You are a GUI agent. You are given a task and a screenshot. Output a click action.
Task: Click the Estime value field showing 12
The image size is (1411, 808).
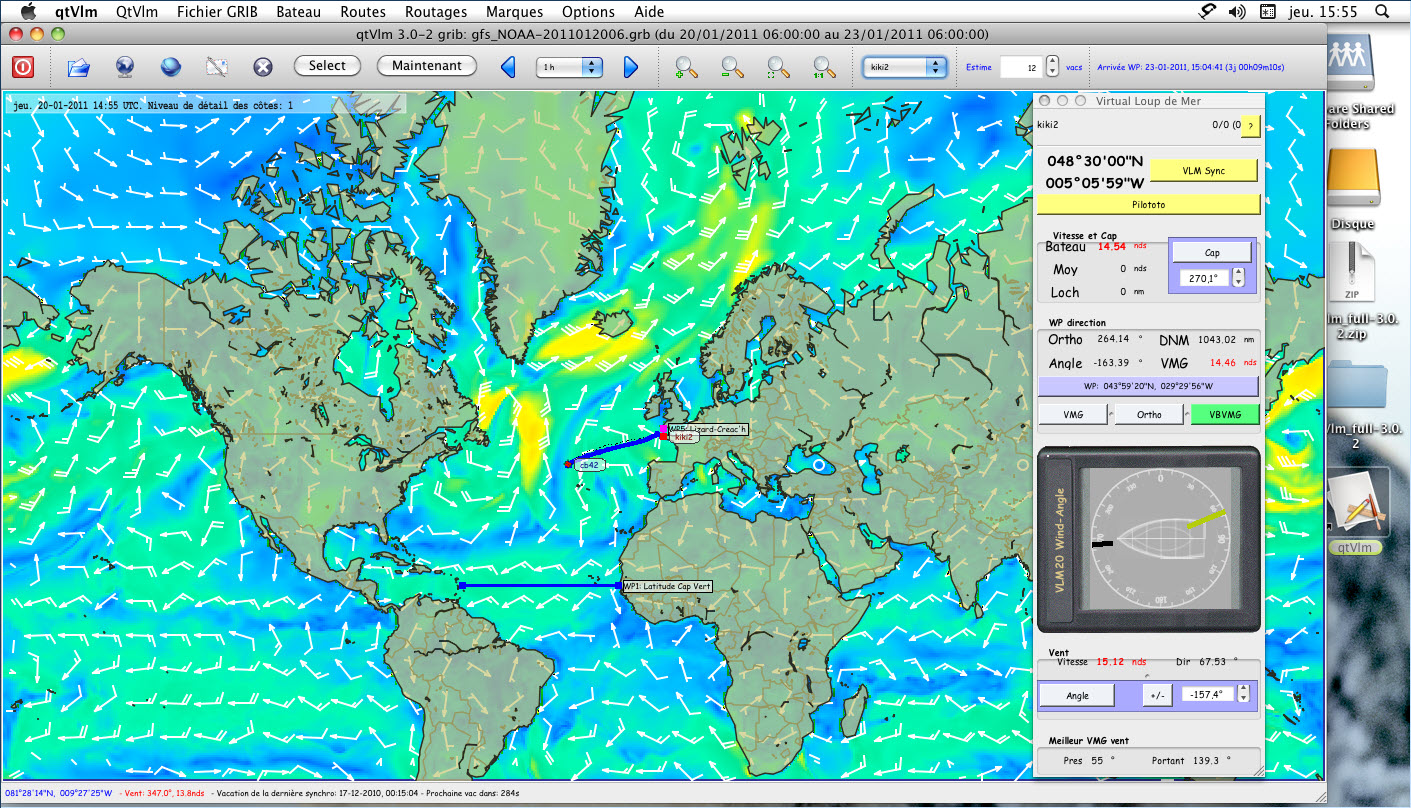click(x=1021, y=67)
